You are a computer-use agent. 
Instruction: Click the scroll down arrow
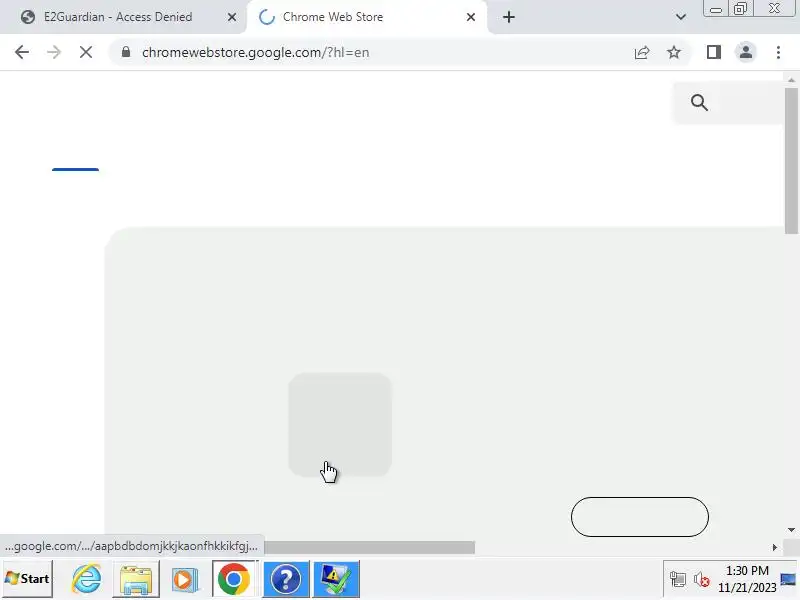coord(791,530)
